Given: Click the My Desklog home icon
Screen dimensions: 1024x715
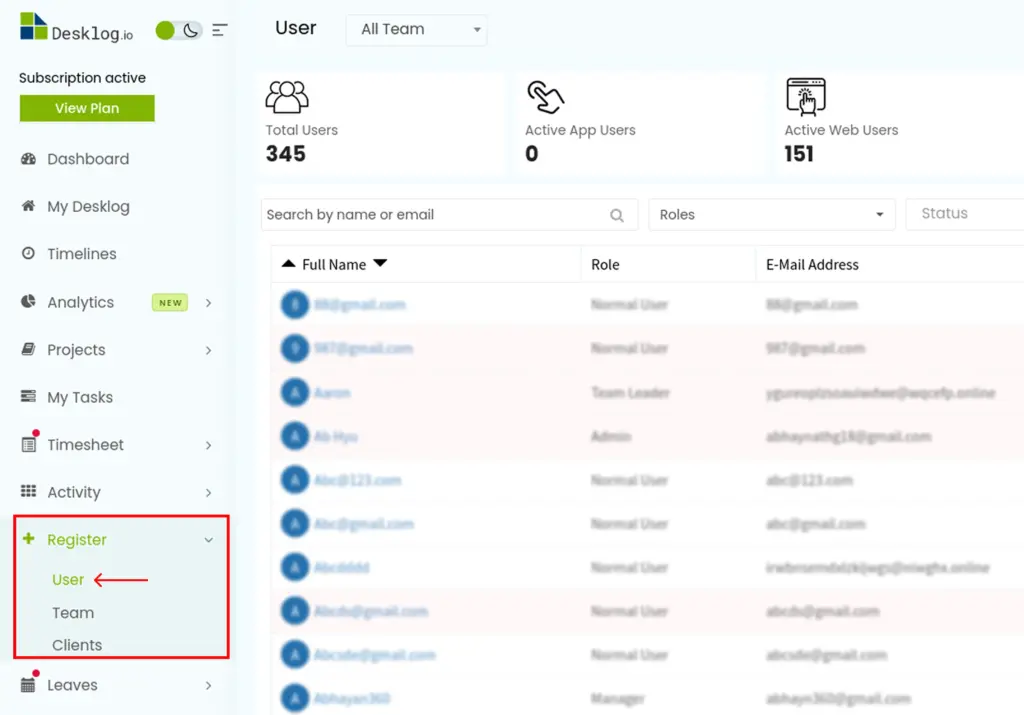Looking at the screenshot, I should 28,206.
